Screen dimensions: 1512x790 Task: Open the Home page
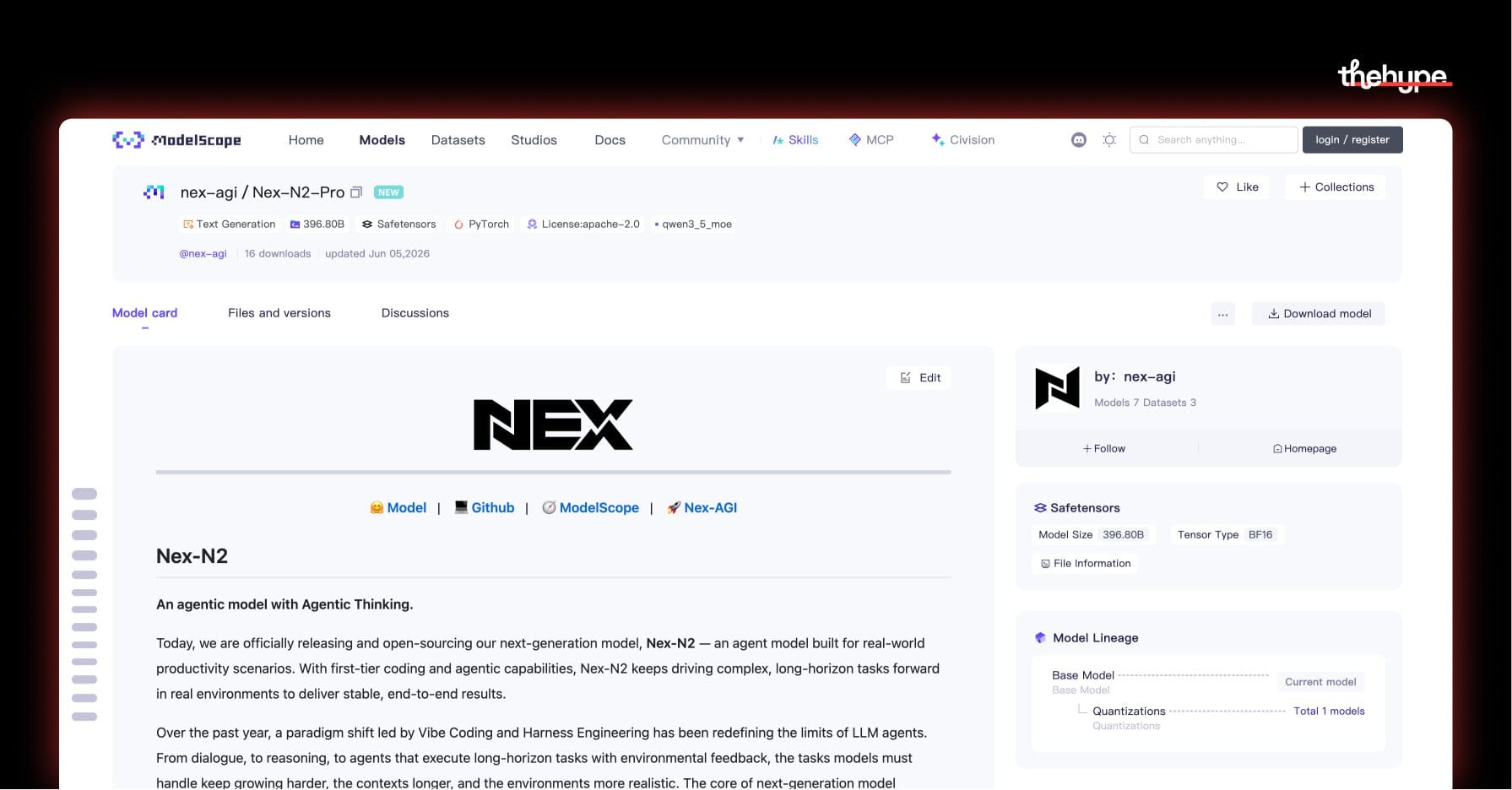[306, 140]
